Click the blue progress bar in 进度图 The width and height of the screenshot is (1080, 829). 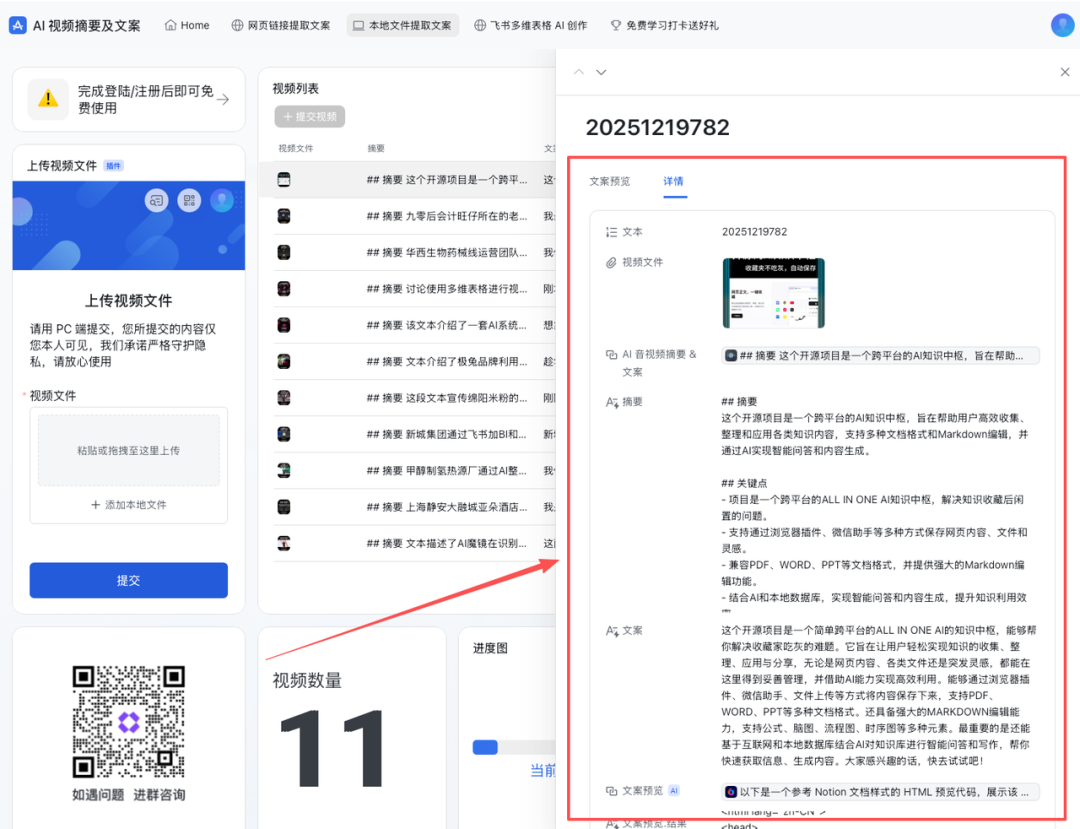click(485, 748)
